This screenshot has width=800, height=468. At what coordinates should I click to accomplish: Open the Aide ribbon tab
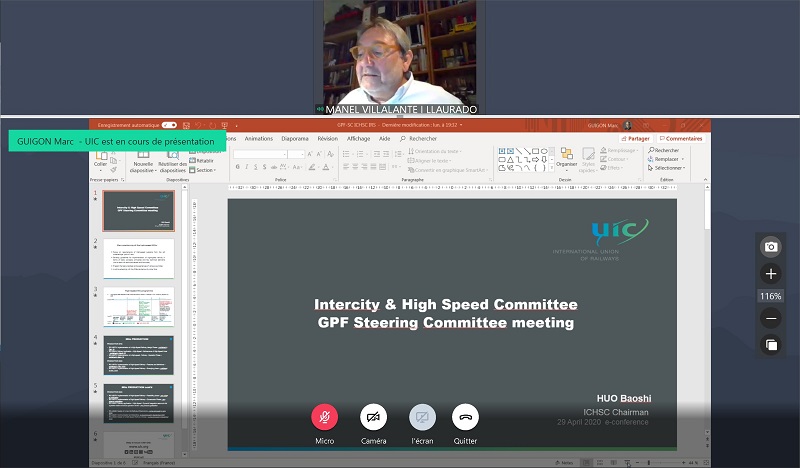(385, 138)
